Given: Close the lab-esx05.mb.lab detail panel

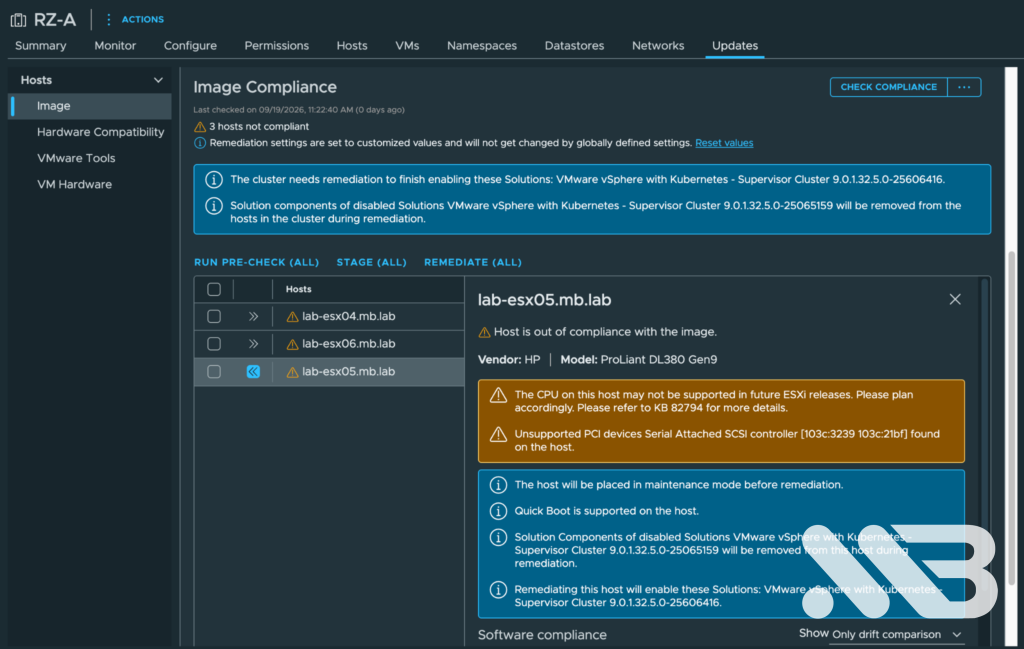Looking at the screenshot, I should click(x=955, y=299).
